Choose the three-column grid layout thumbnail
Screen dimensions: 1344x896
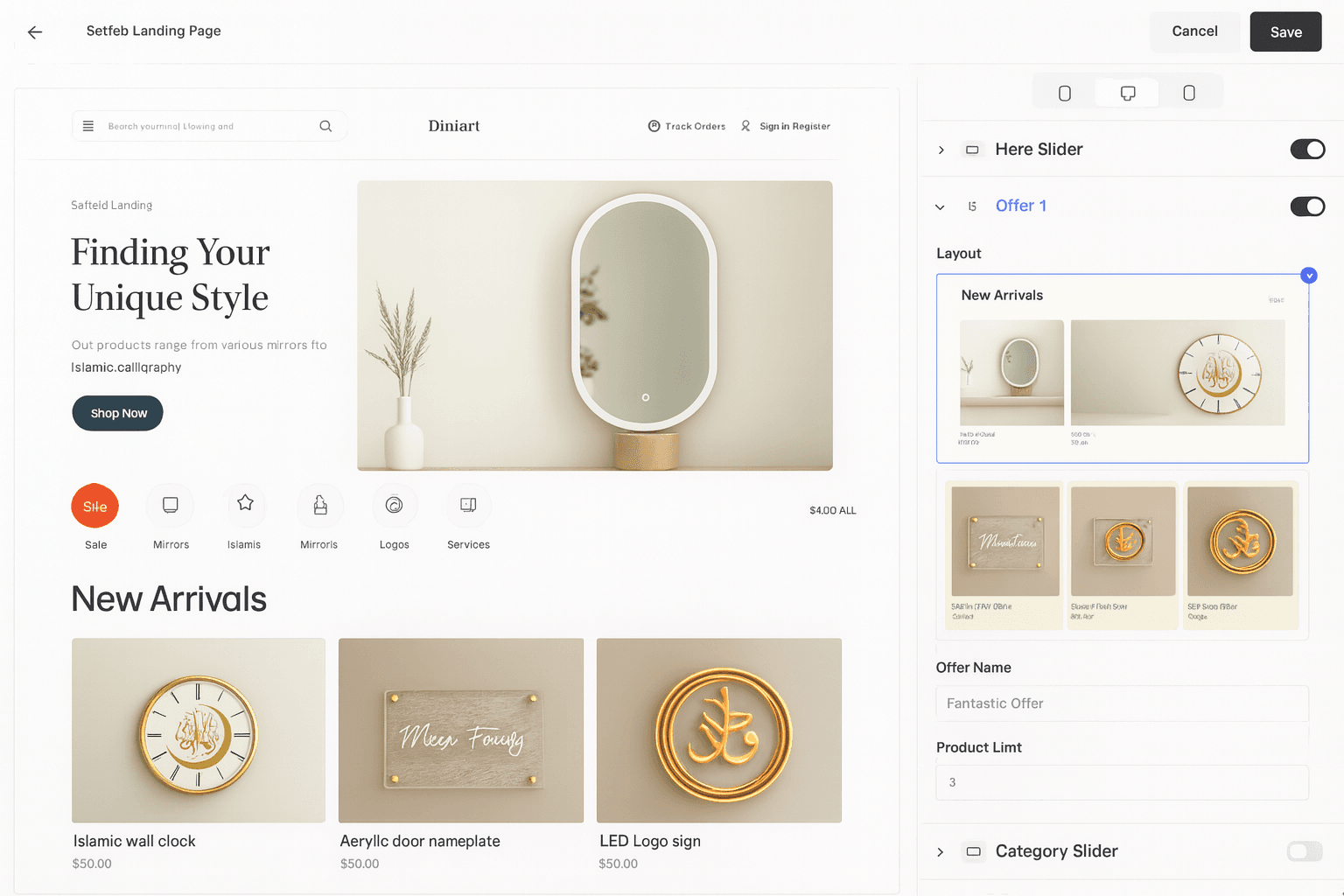click(x=1122, y=555)
